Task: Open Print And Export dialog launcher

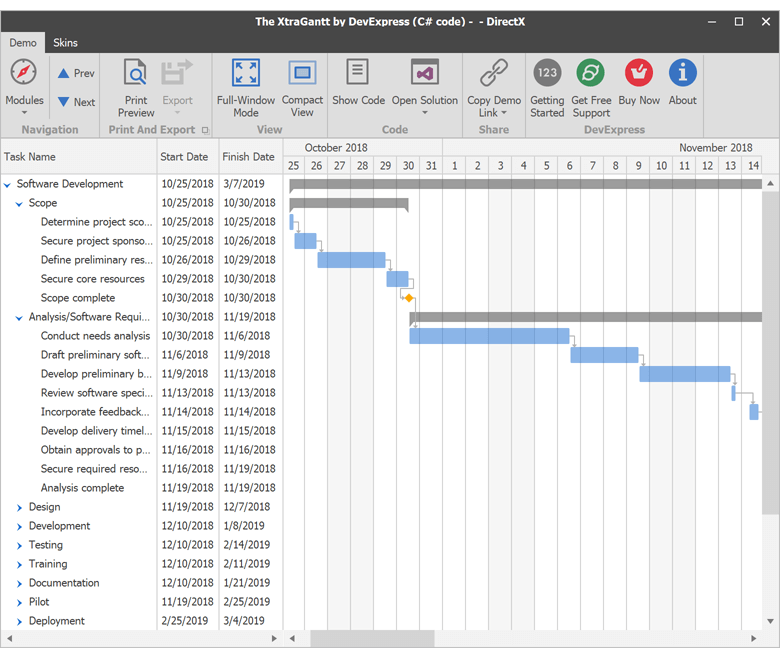Action: [205, 130]
